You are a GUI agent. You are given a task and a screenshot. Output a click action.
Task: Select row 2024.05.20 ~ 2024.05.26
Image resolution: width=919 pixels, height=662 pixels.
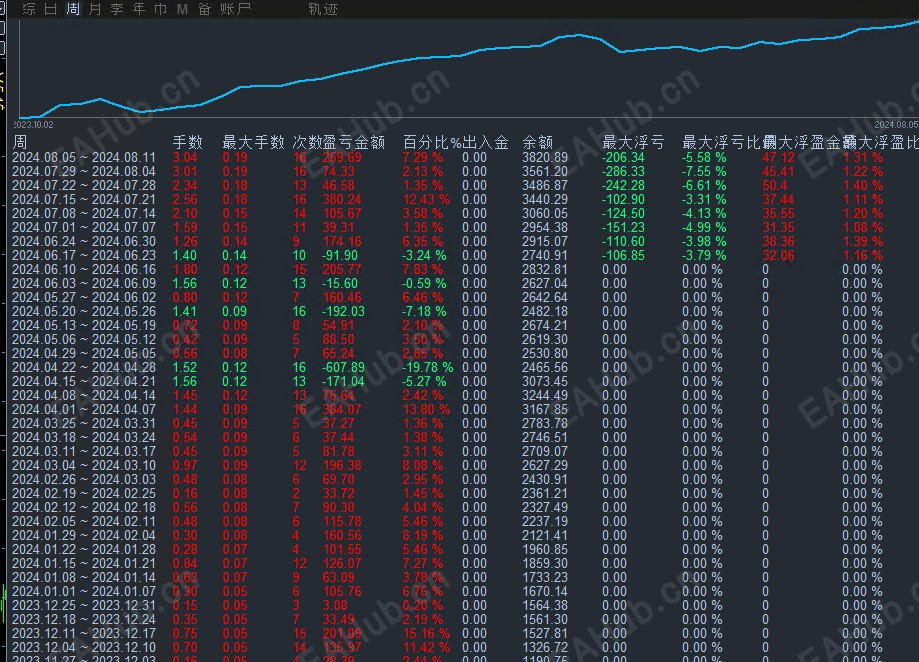[460, 312]
